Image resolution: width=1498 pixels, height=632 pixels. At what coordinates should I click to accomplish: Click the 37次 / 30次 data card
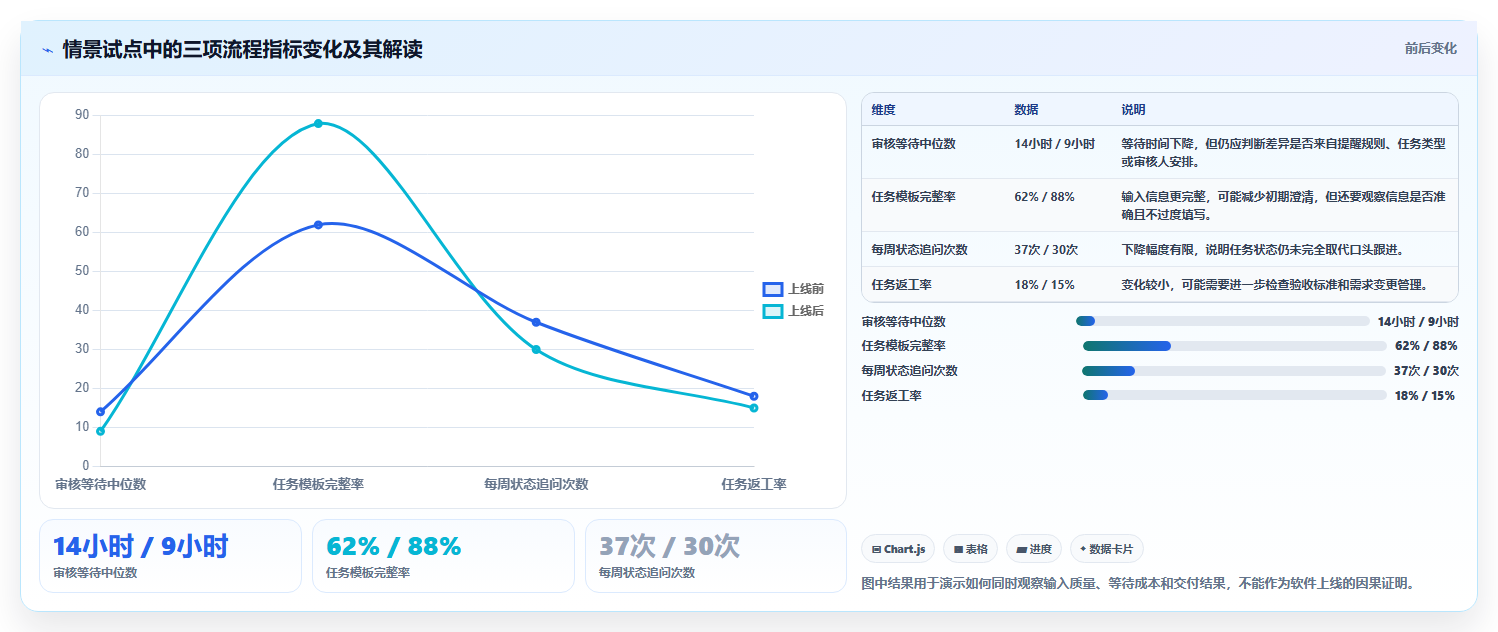[716, 556]
